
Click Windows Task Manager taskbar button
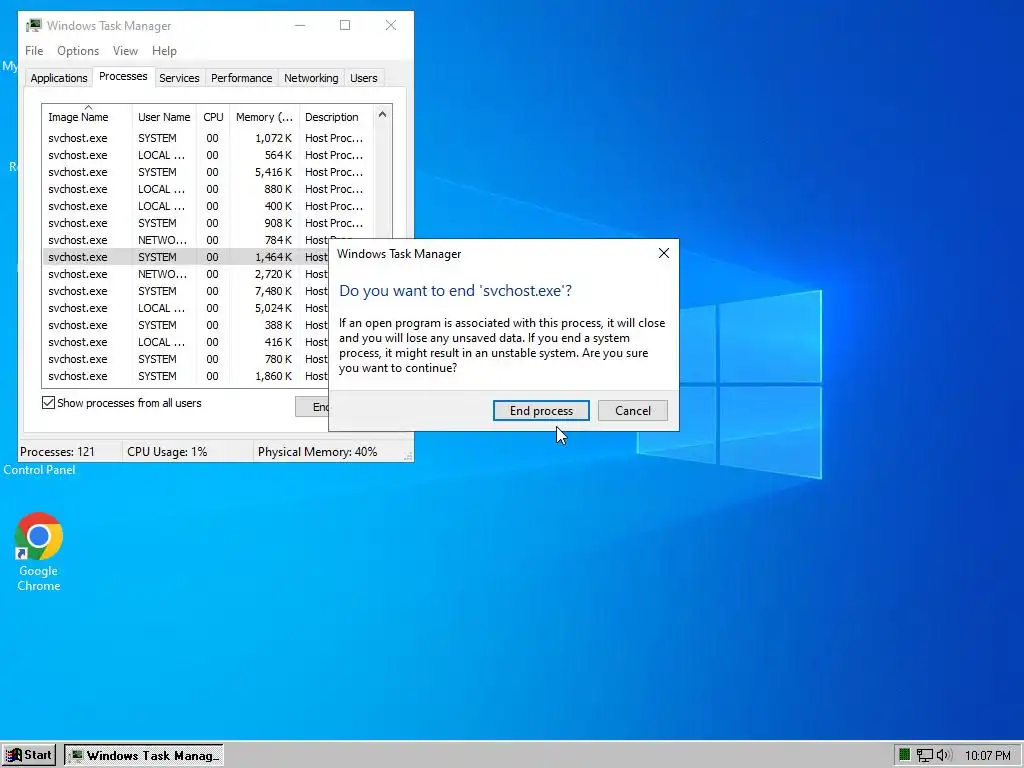pos(144,755)
